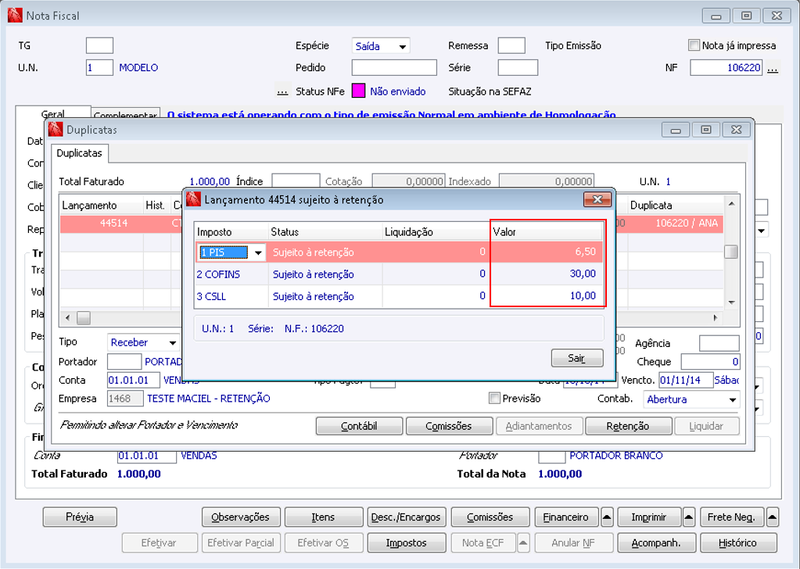Screen dimensions: 800x569
Task: Click the Pedido input field
Action: [x=394, y=68]
